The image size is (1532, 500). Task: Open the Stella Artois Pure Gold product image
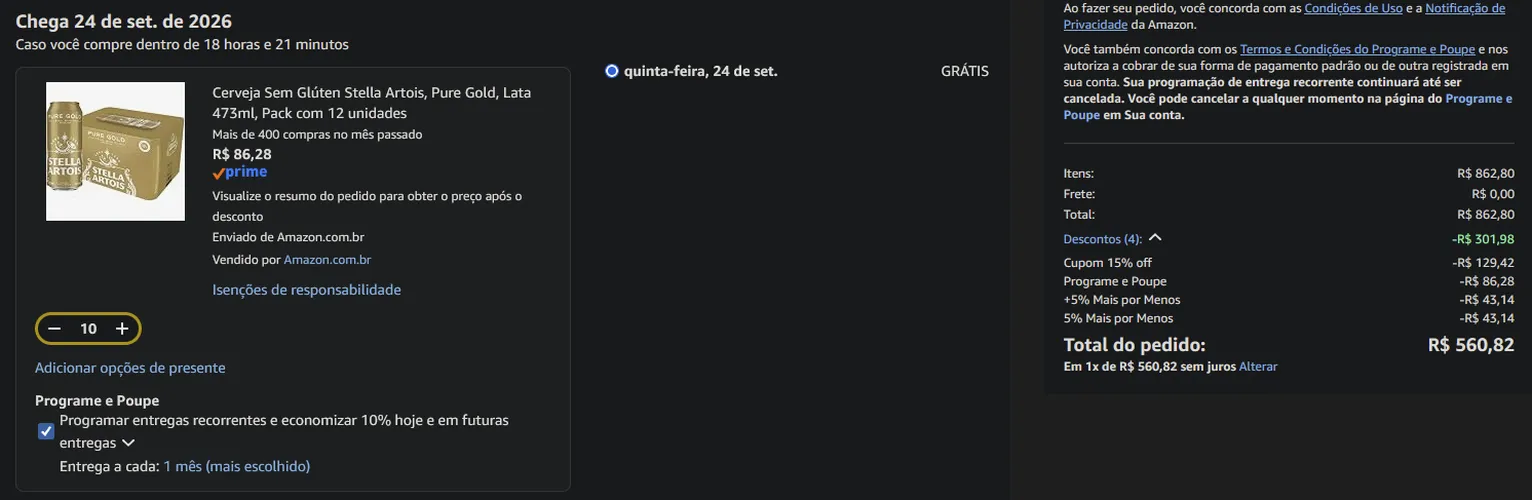116,151
